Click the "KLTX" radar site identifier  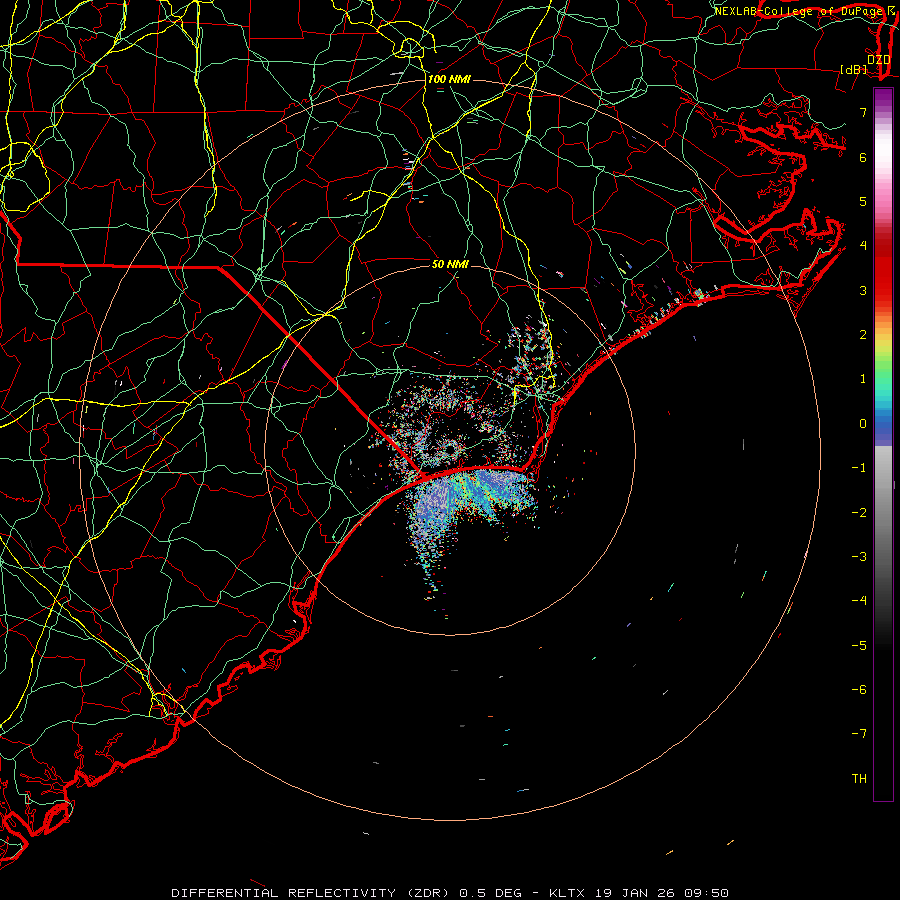(567, 893)
